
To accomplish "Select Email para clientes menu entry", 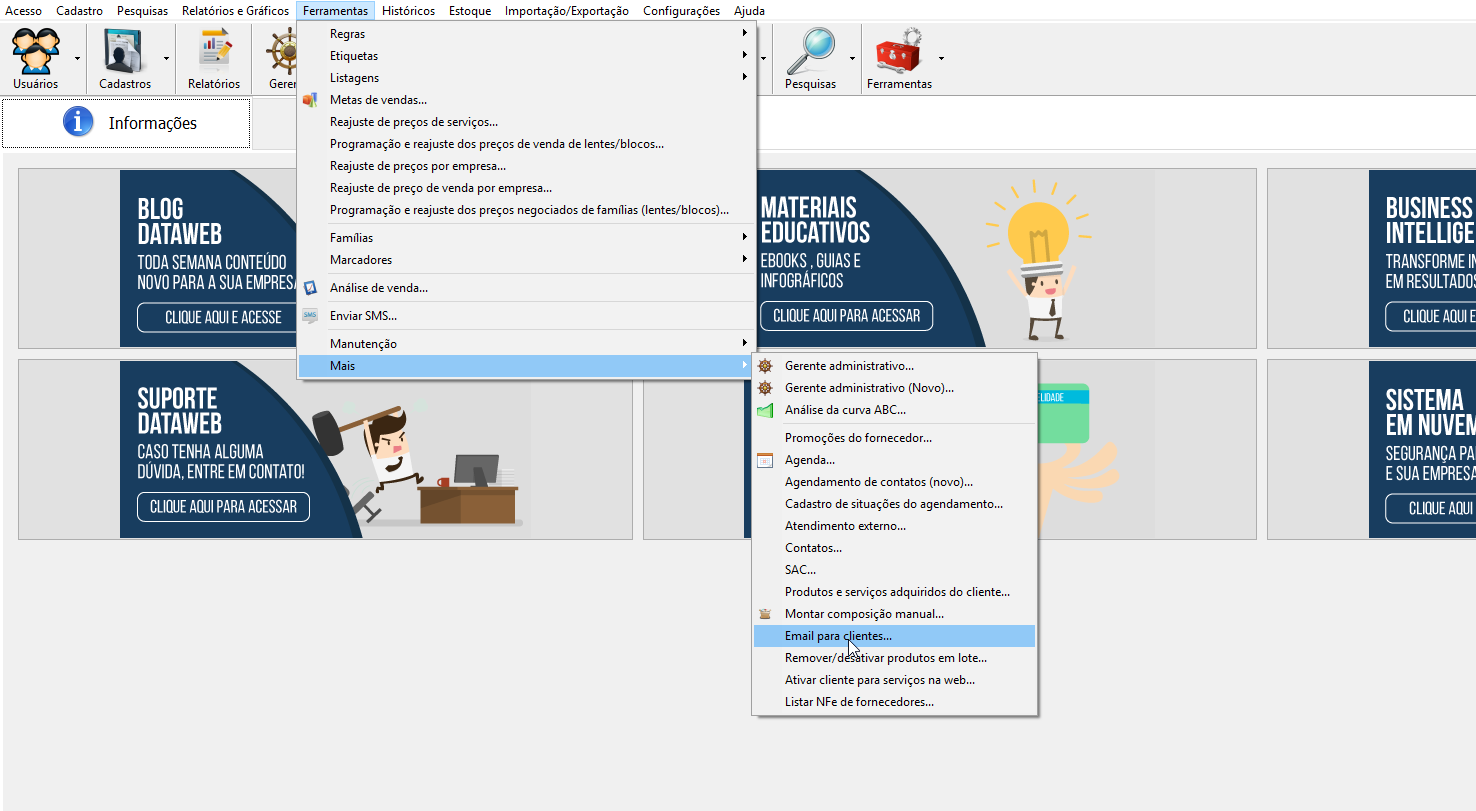I will pos(894,636).
